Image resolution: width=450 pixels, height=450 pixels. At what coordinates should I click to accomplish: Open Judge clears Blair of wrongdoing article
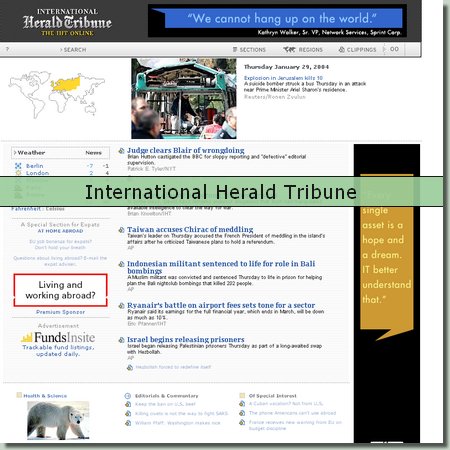[186, 150]
